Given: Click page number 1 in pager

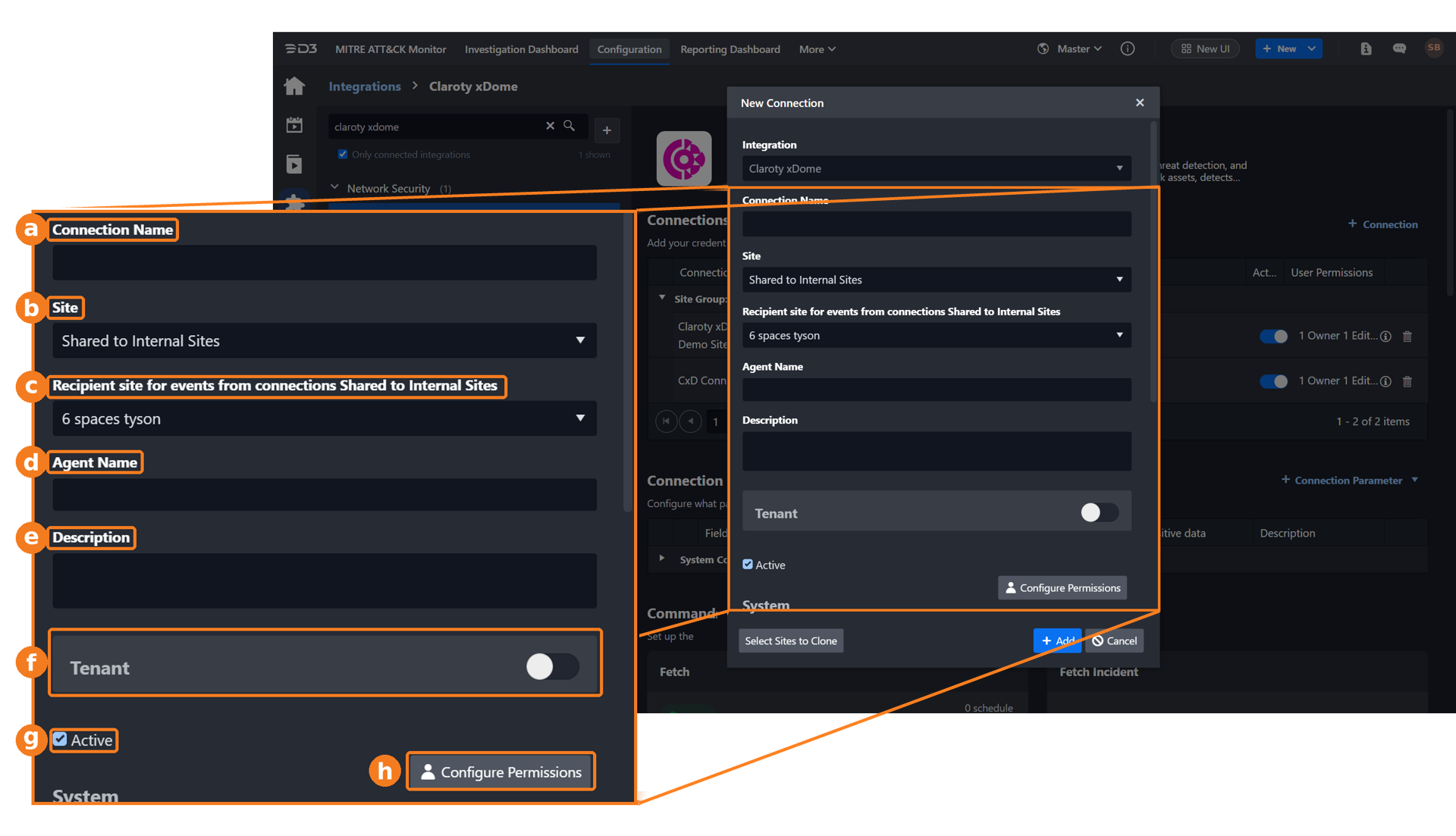Looking at the screenshot, I should 715,421.
